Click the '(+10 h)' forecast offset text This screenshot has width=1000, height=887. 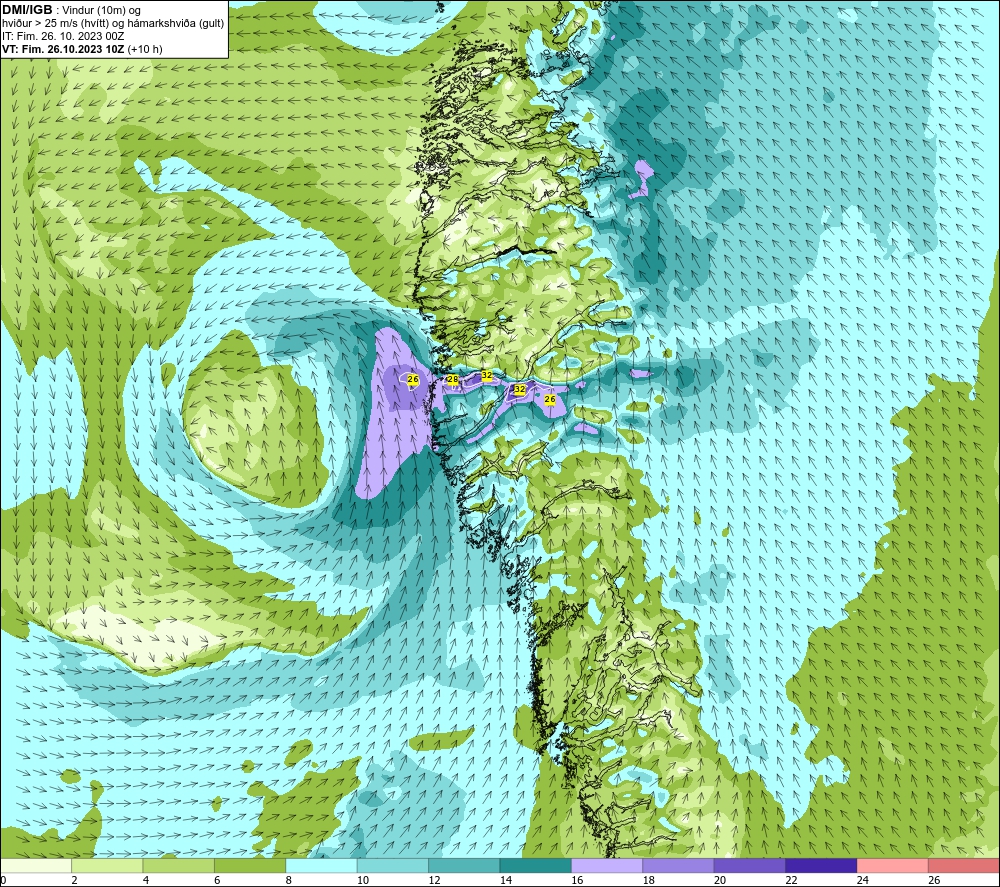[x=145, y=49]
